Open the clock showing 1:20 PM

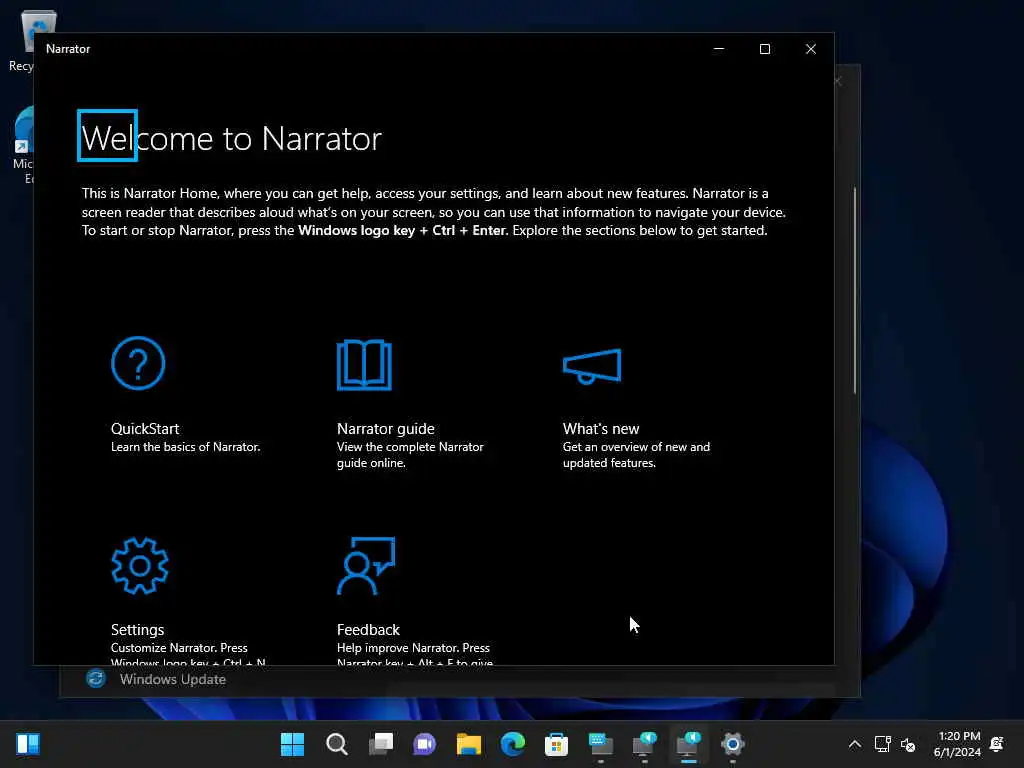tap(957, 744)
